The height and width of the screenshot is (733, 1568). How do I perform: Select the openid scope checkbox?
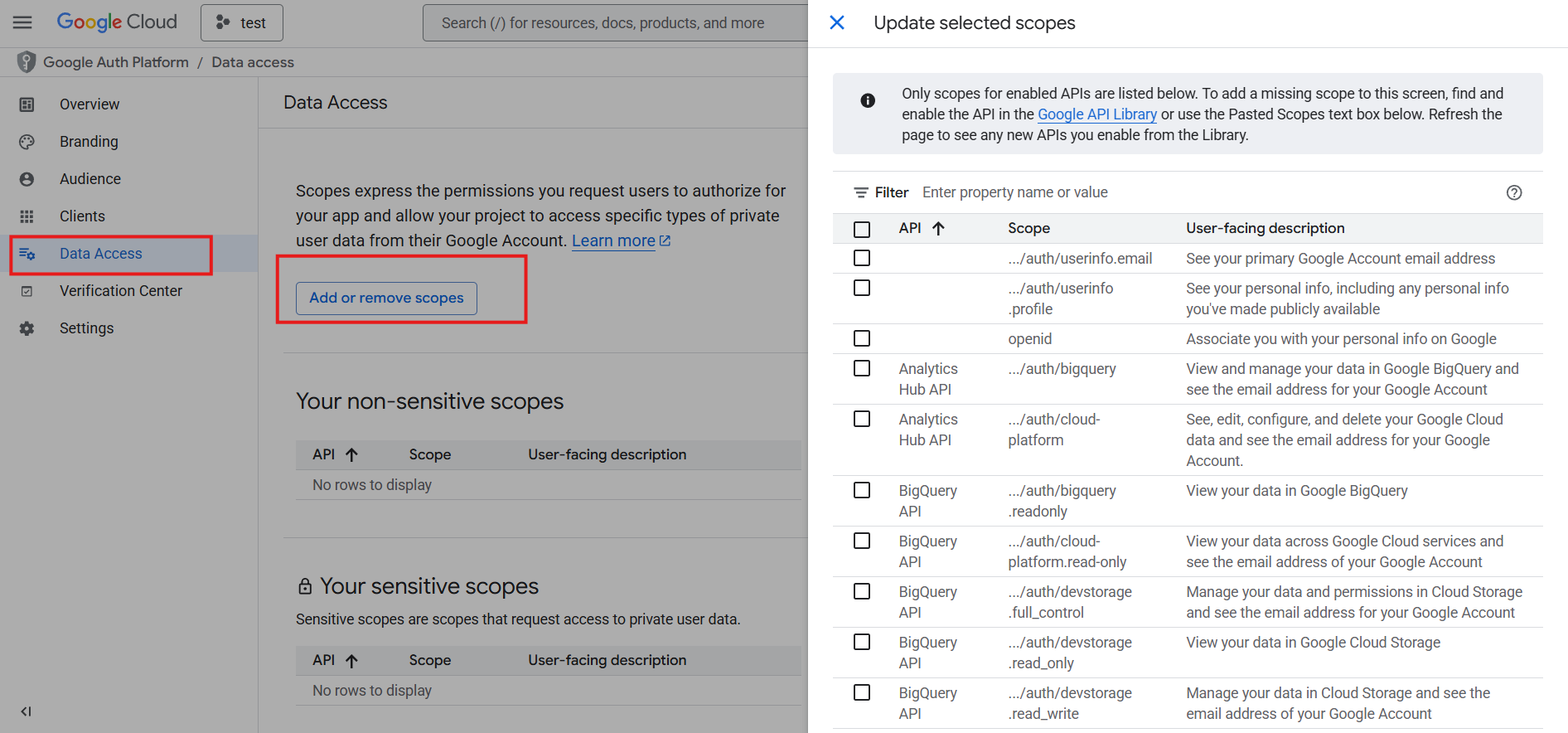pyautogui.click(x=862, y=338)
